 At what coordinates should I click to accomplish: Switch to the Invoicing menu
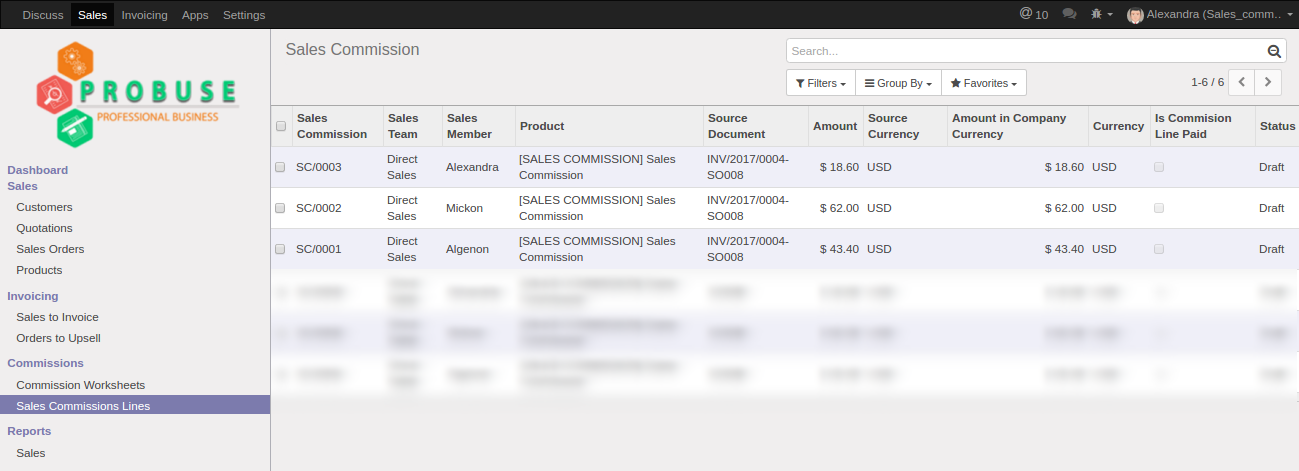click(x=145, y=15)
